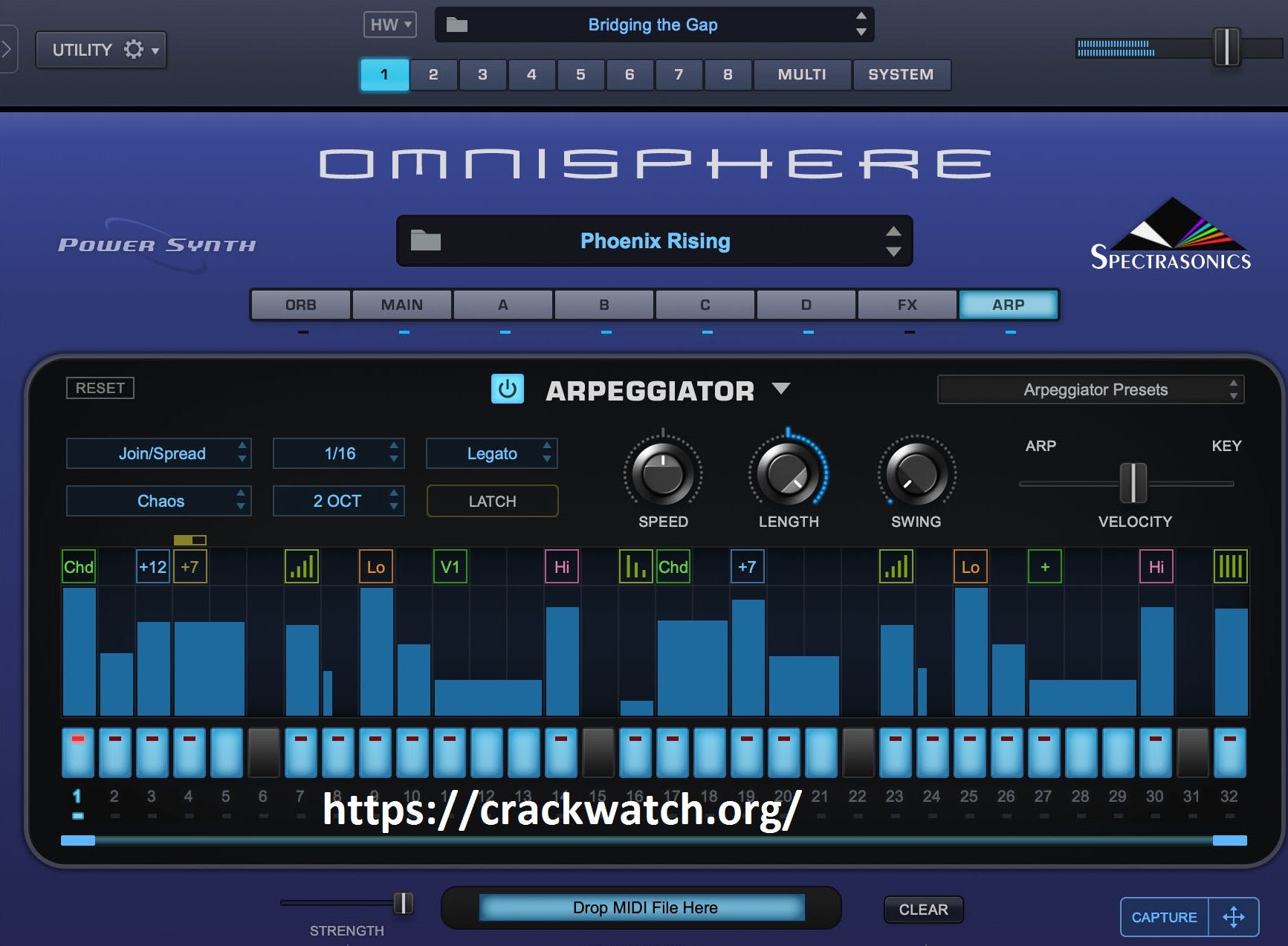This screenshot has width=1288, height=946.
Task: Click the Omnisphere title logo
Action: (x=656, y=163)
